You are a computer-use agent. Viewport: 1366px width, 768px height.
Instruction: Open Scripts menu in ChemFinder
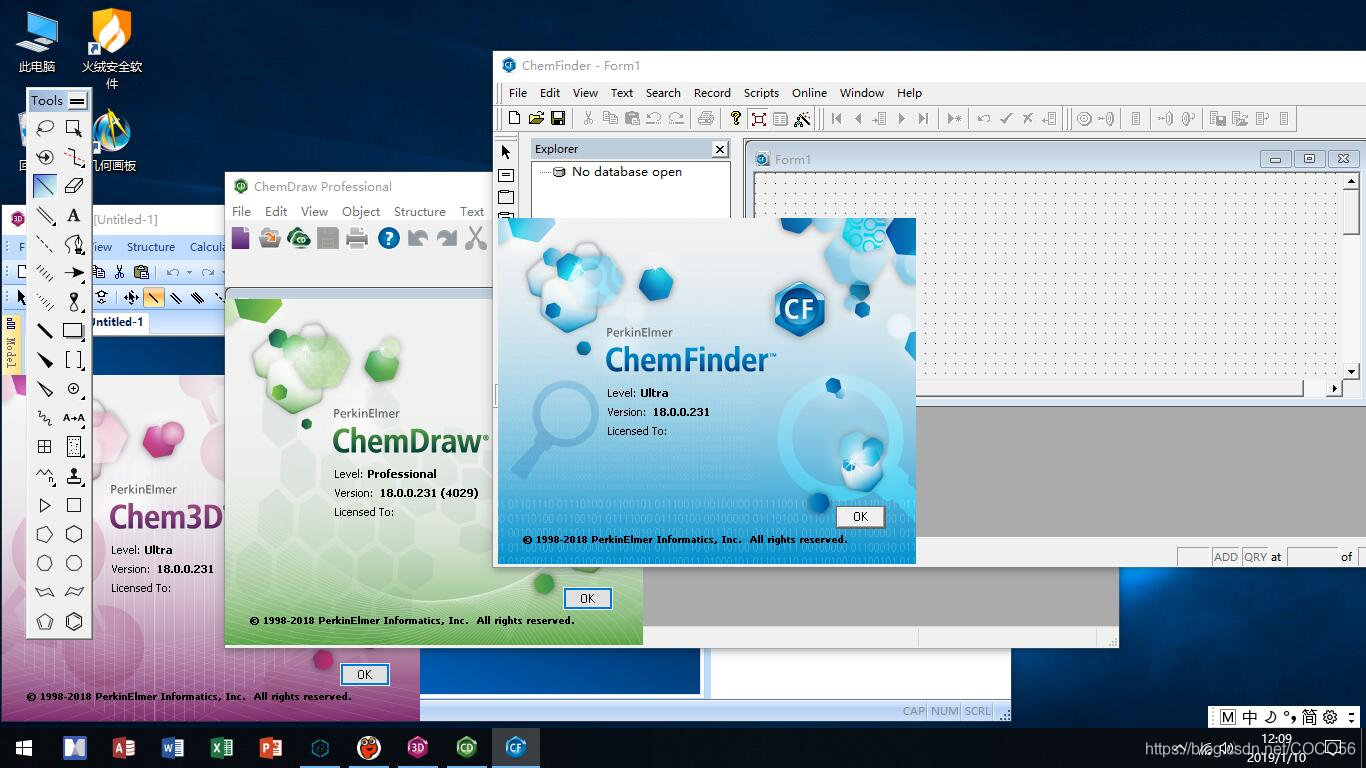[761, 93]
